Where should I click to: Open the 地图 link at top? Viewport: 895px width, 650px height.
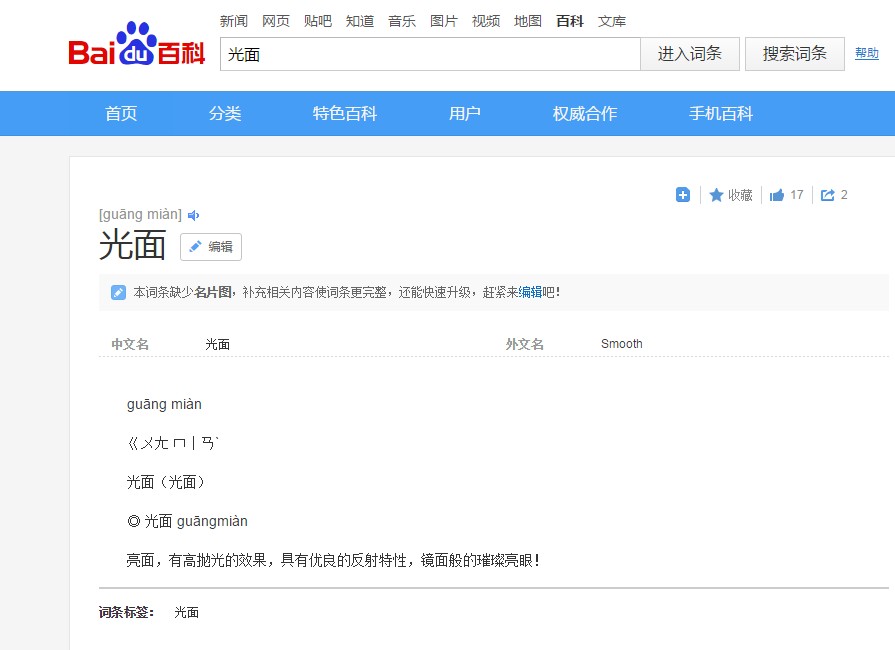tap(528, 21)
